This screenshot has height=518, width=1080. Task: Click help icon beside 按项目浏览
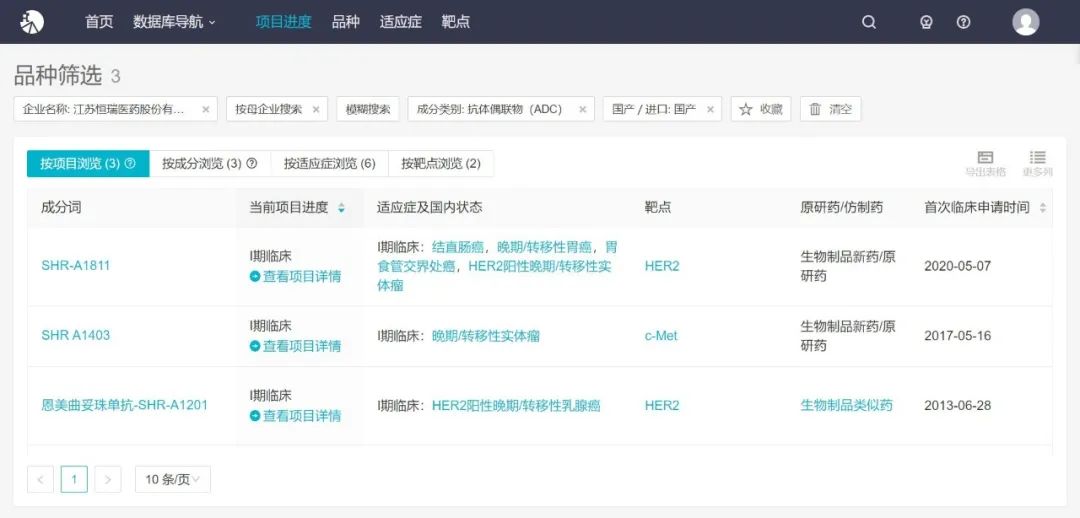130,164
